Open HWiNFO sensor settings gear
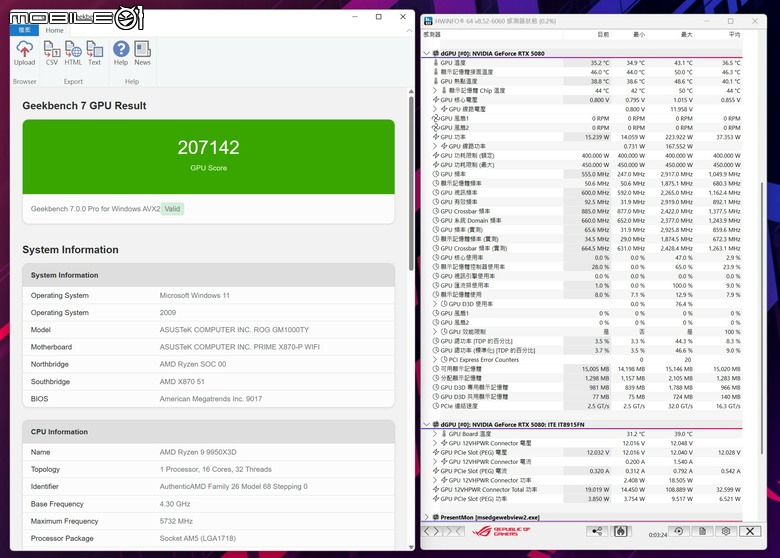The width and height of the screenshot is (780, 558). click(726, 531)
